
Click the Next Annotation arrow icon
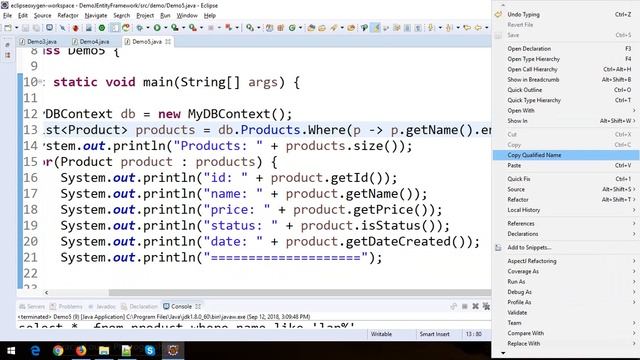point(431,28)
